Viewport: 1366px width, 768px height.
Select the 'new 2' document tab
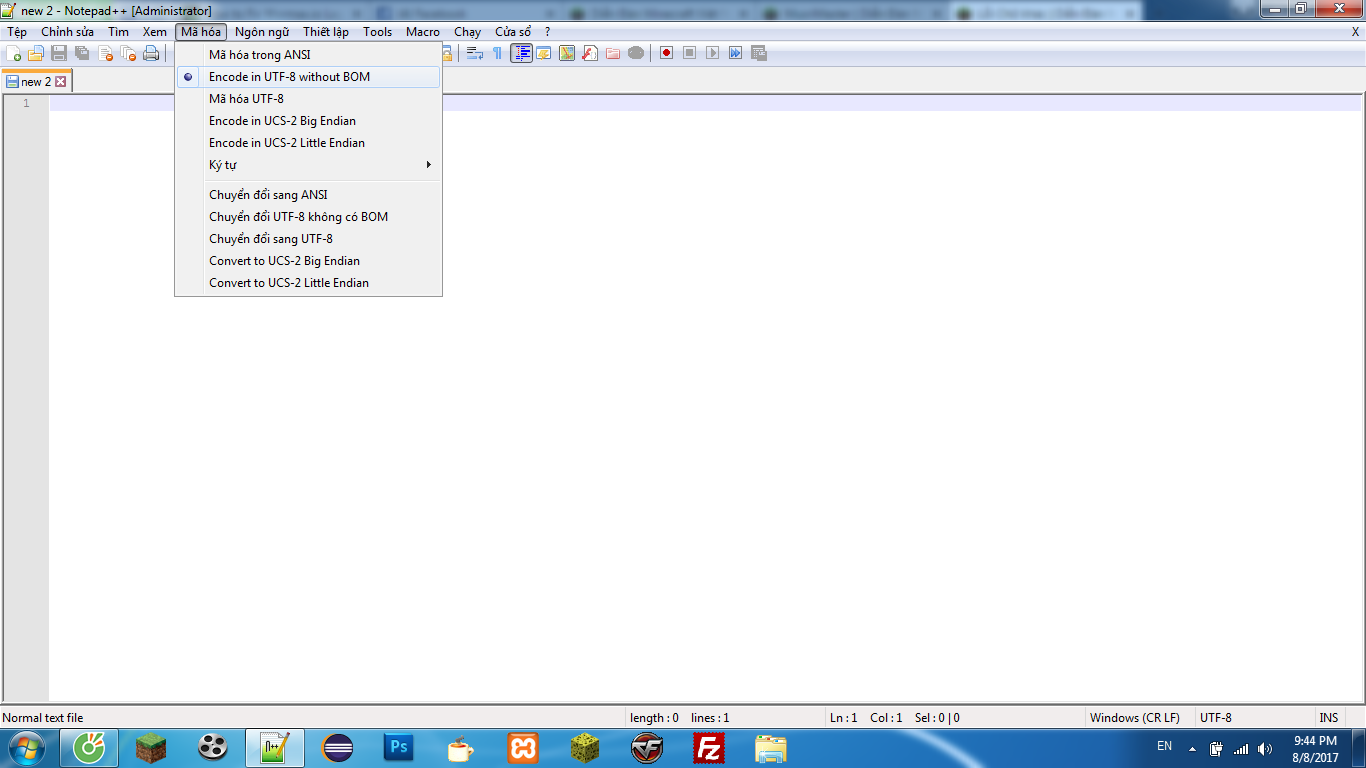pos(36,82)
